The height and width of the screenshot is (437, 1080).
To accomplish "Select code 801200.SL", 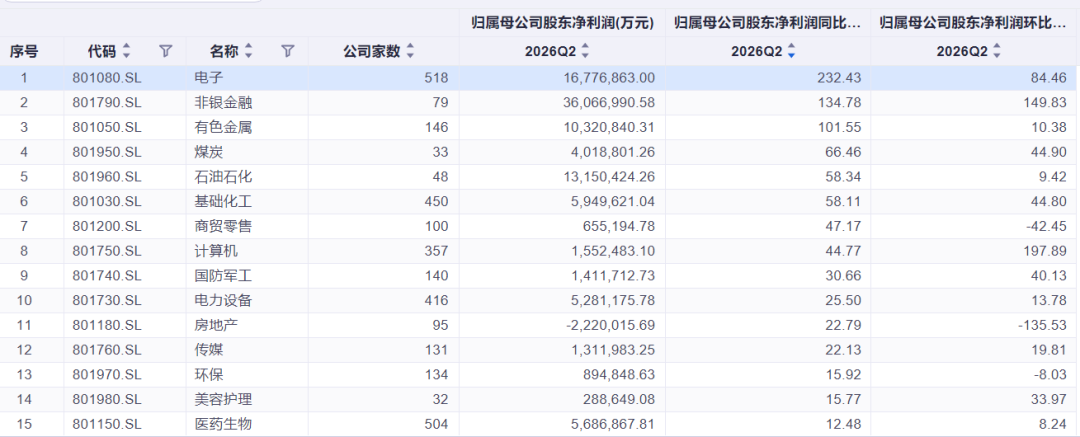I will tap(107, 226).
